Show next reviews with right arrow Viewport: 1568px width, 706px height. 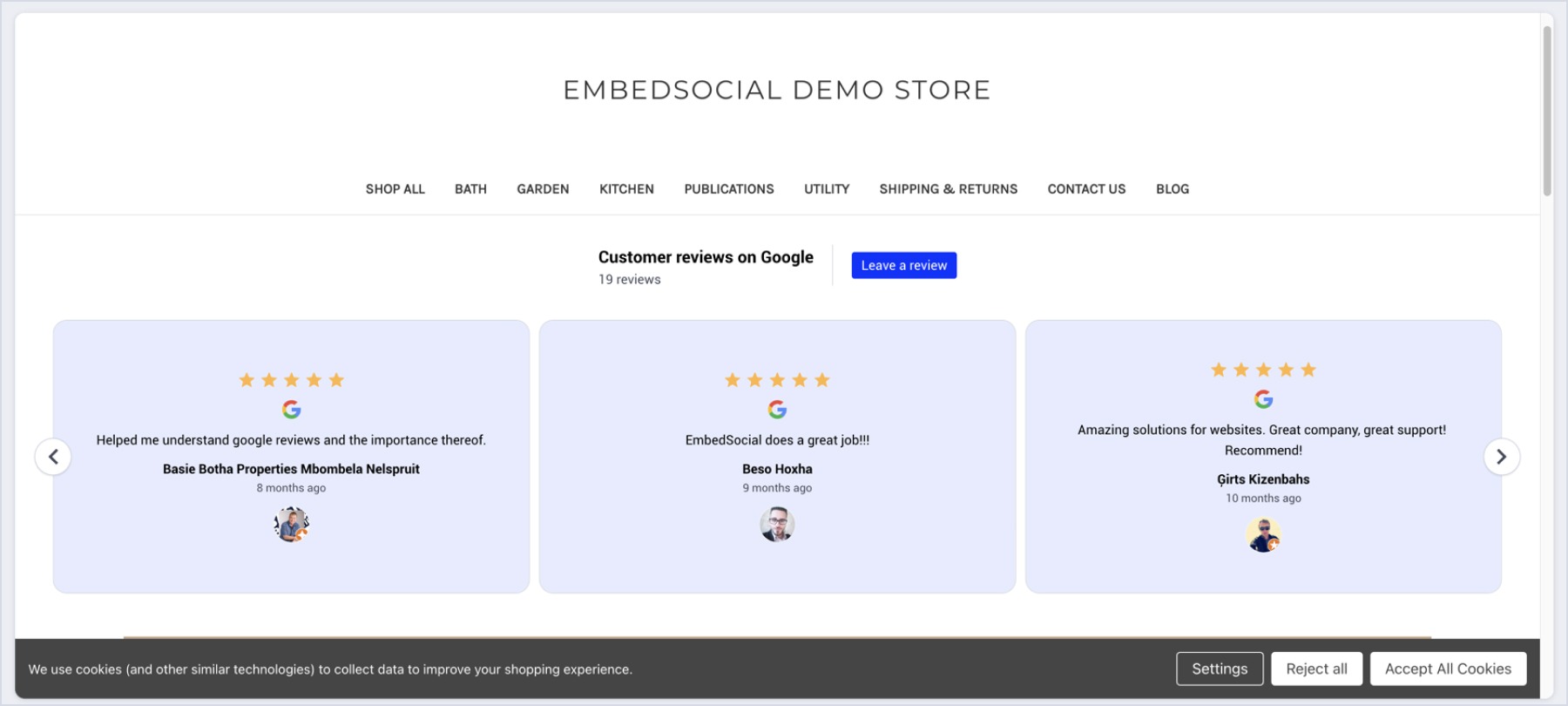[x=1502, y=457]
